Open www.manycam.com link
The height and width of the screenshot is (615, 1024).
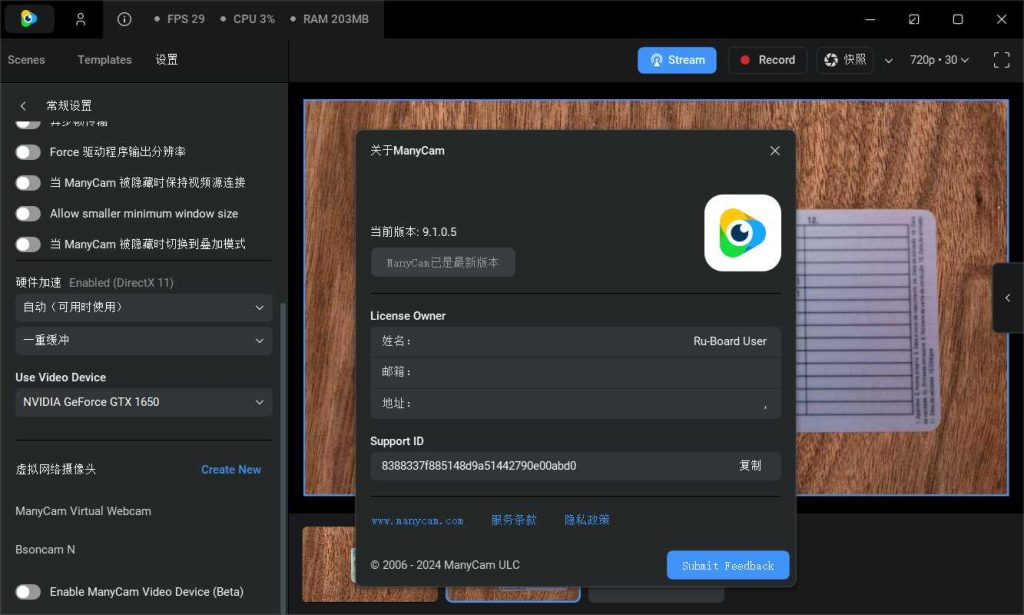417,521
